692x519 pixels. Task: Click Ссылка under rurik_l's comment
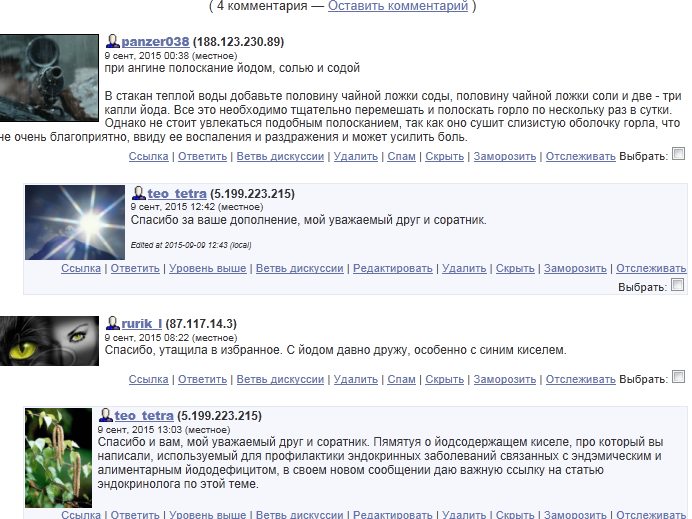[149, 379]
